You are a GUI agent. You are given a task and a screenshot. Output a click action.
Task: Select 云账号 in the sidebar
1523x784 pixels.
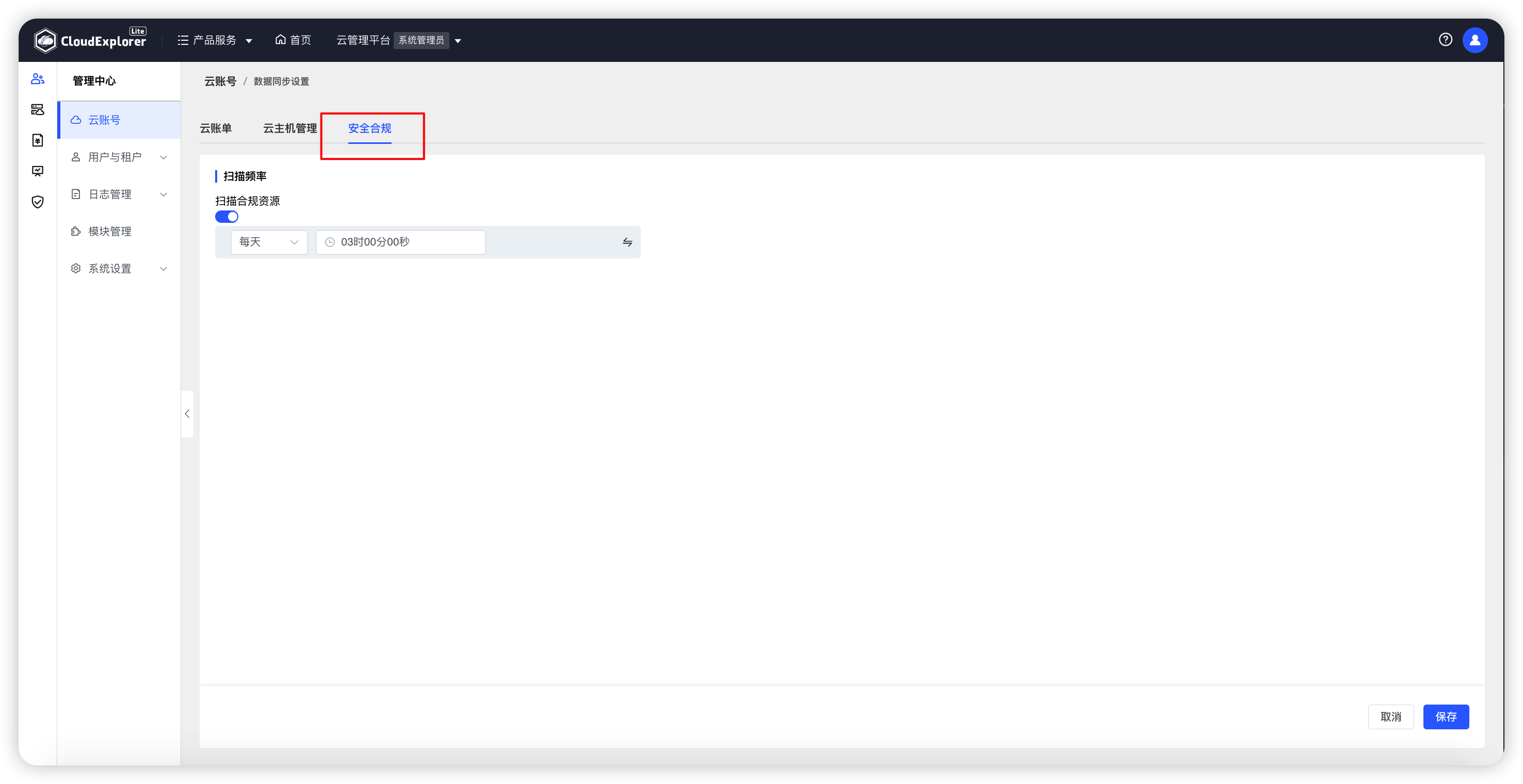119,120
